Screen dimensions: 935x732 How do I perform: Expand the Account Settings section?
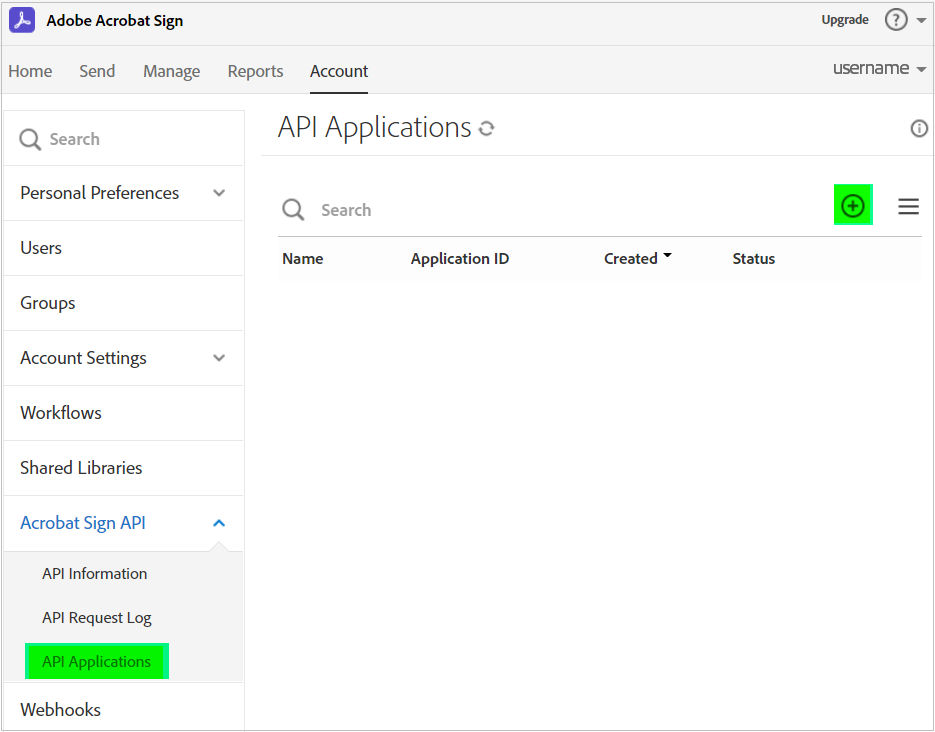coord(219,358)
